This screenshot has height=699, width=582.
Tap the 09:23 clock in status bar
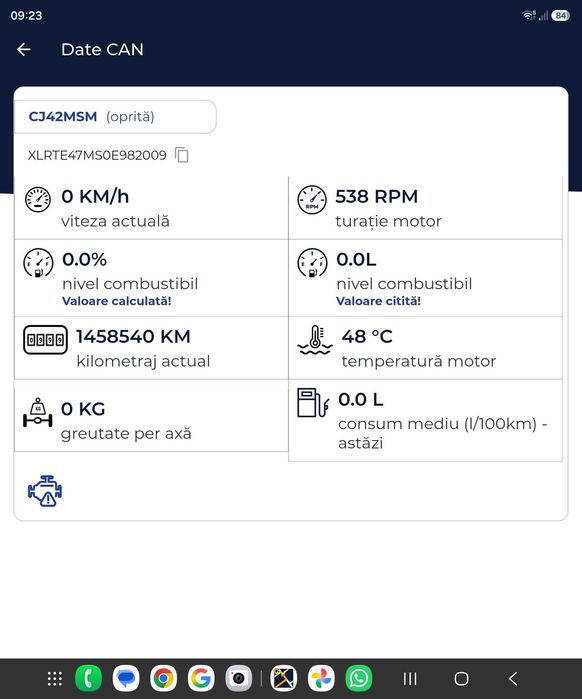click(x=26, y=16)
